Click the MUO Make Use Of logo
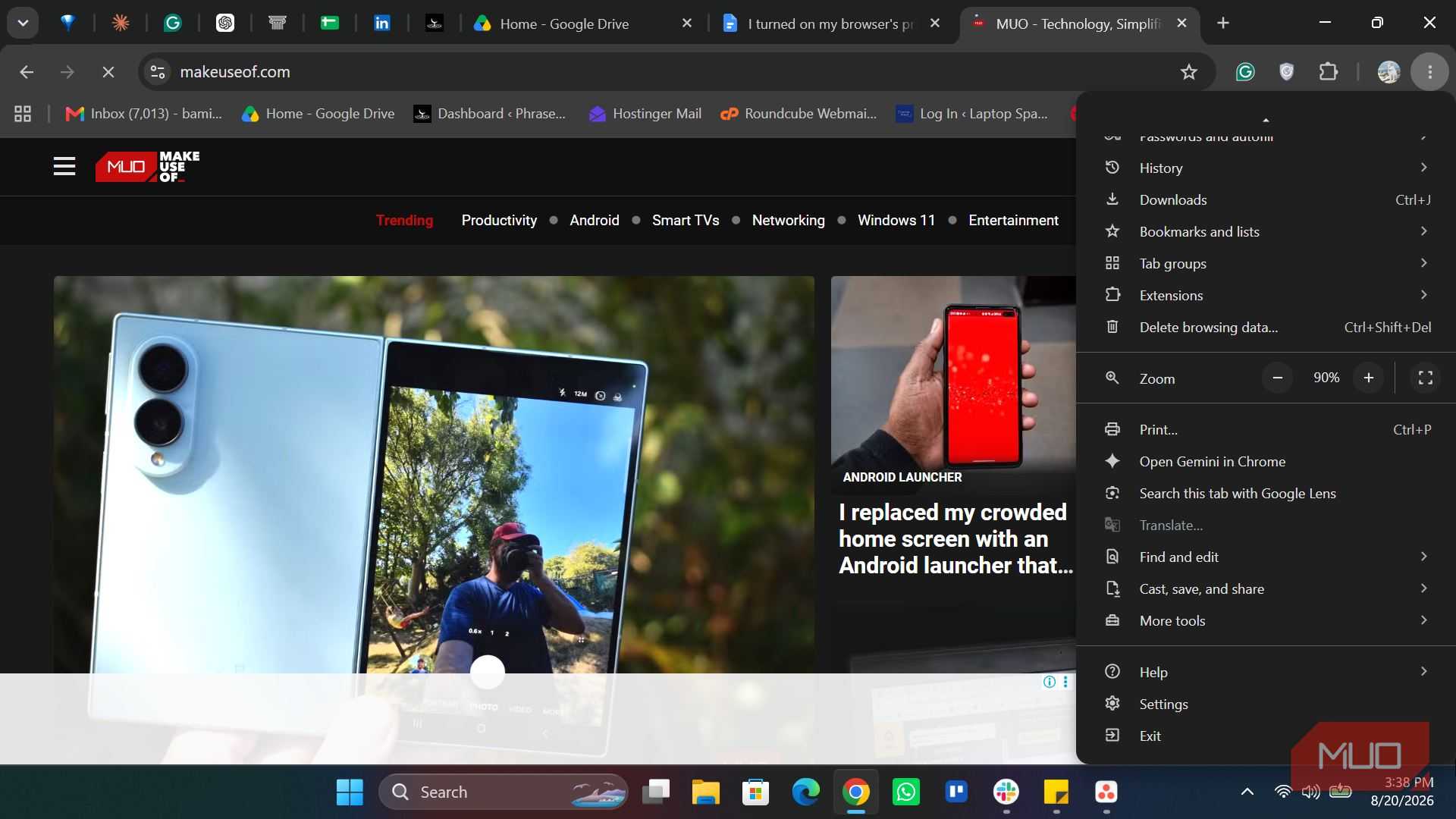1456x819 pixels. pos(147,166)
